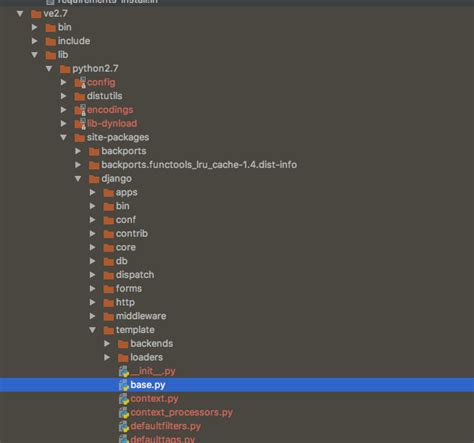Click the distutils folder icon
Screen dimensions: 474x443
click(x=79, y=97)
